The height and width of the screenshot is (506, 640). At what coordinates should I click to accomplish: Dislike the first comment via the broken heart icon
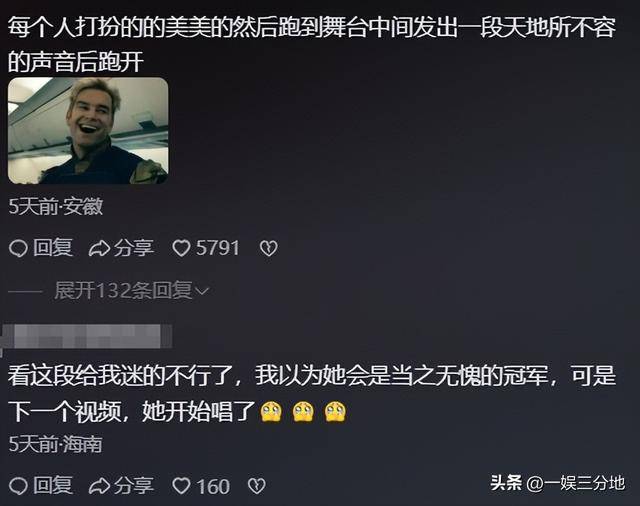pos(269,248)
